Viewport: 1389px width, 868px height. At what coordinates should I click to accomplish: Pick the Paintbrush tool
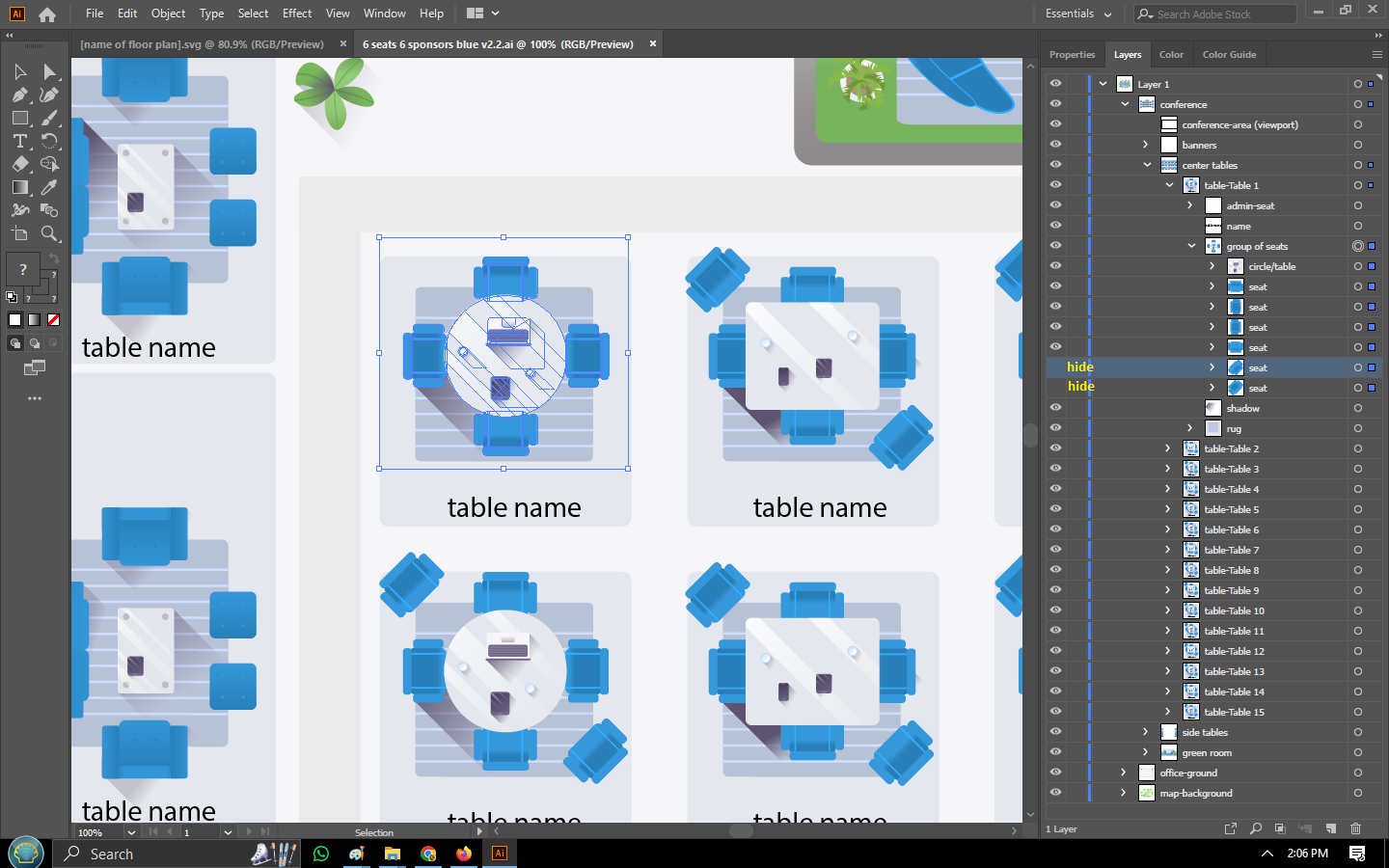click(x=50, y=118)
